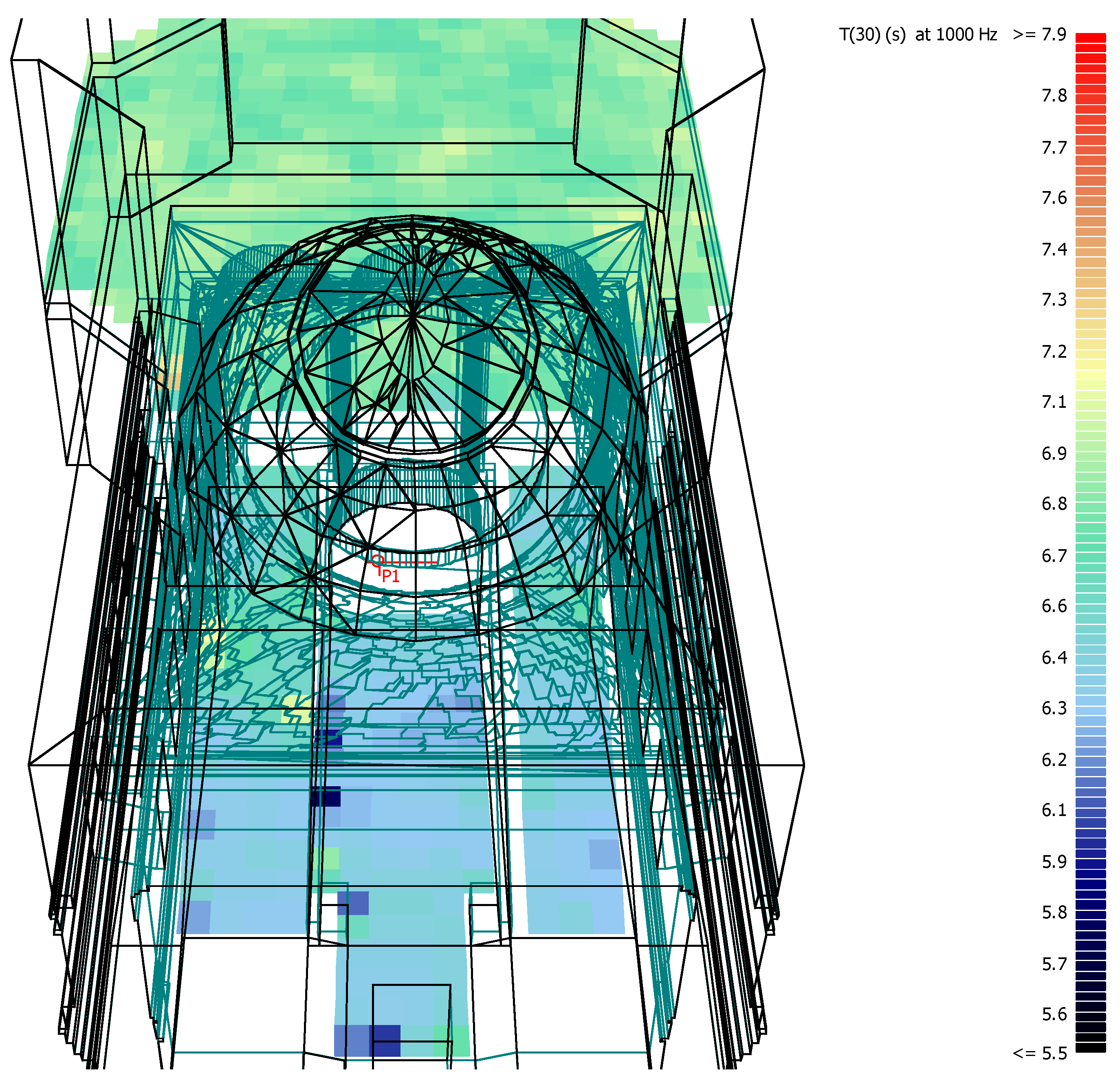This screenshot has height=1080, width=1120.
Task: Click the black swatch at legend bottom
Action: tap(1090, 1047)
